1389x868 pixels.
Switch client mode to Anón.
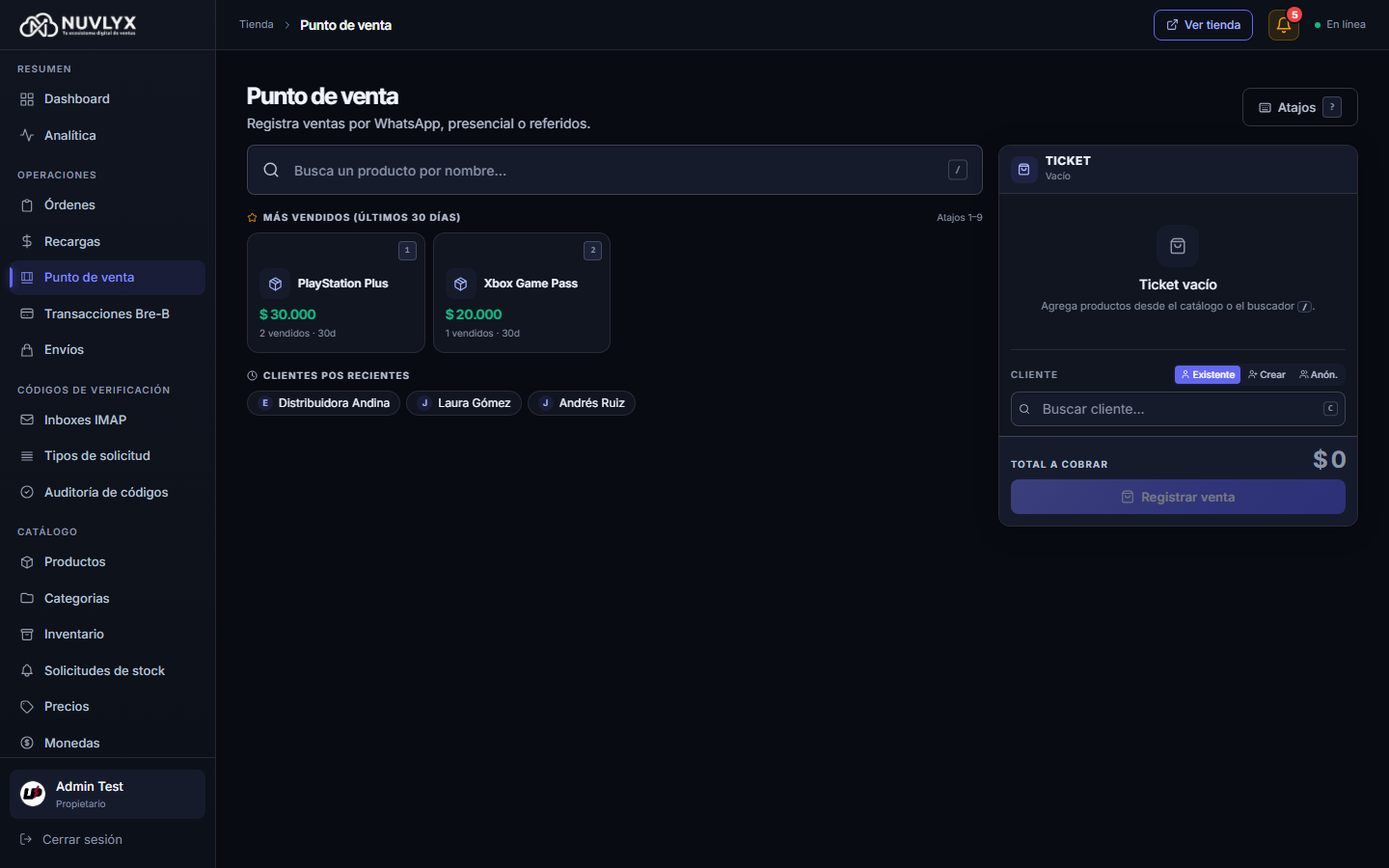click(1318, 374)
